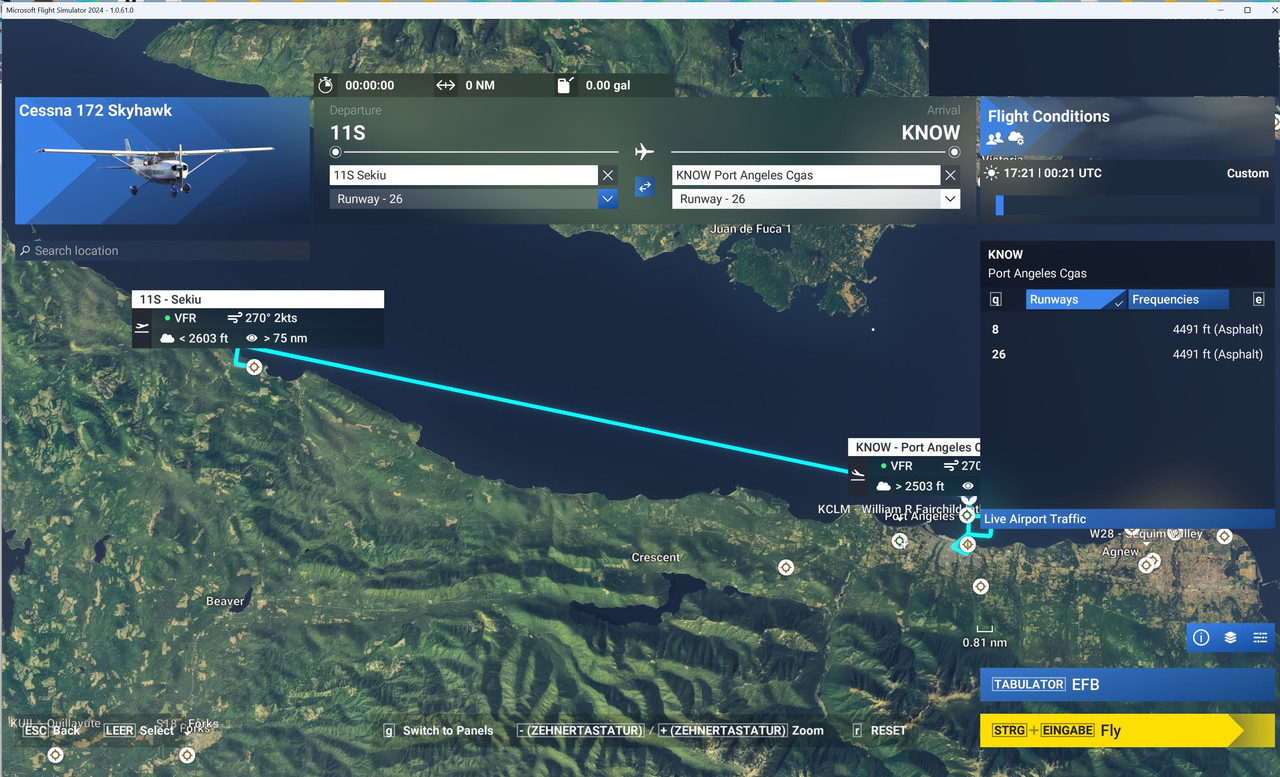Click the distance arrows icon beside 0 NM
The width and height of the screenshot is (1280, 777).
446,85
